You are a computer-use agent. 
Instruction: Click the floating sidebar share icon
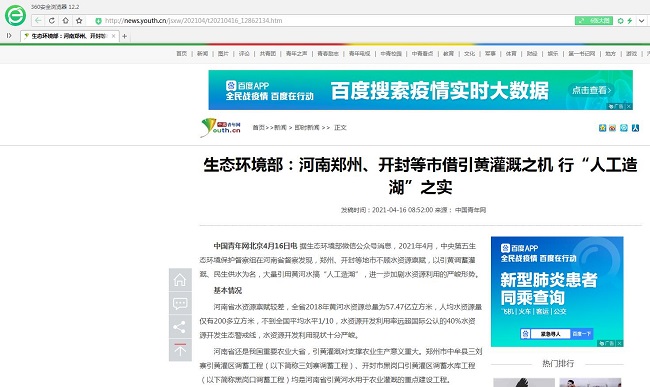click(x=180, y=327)
